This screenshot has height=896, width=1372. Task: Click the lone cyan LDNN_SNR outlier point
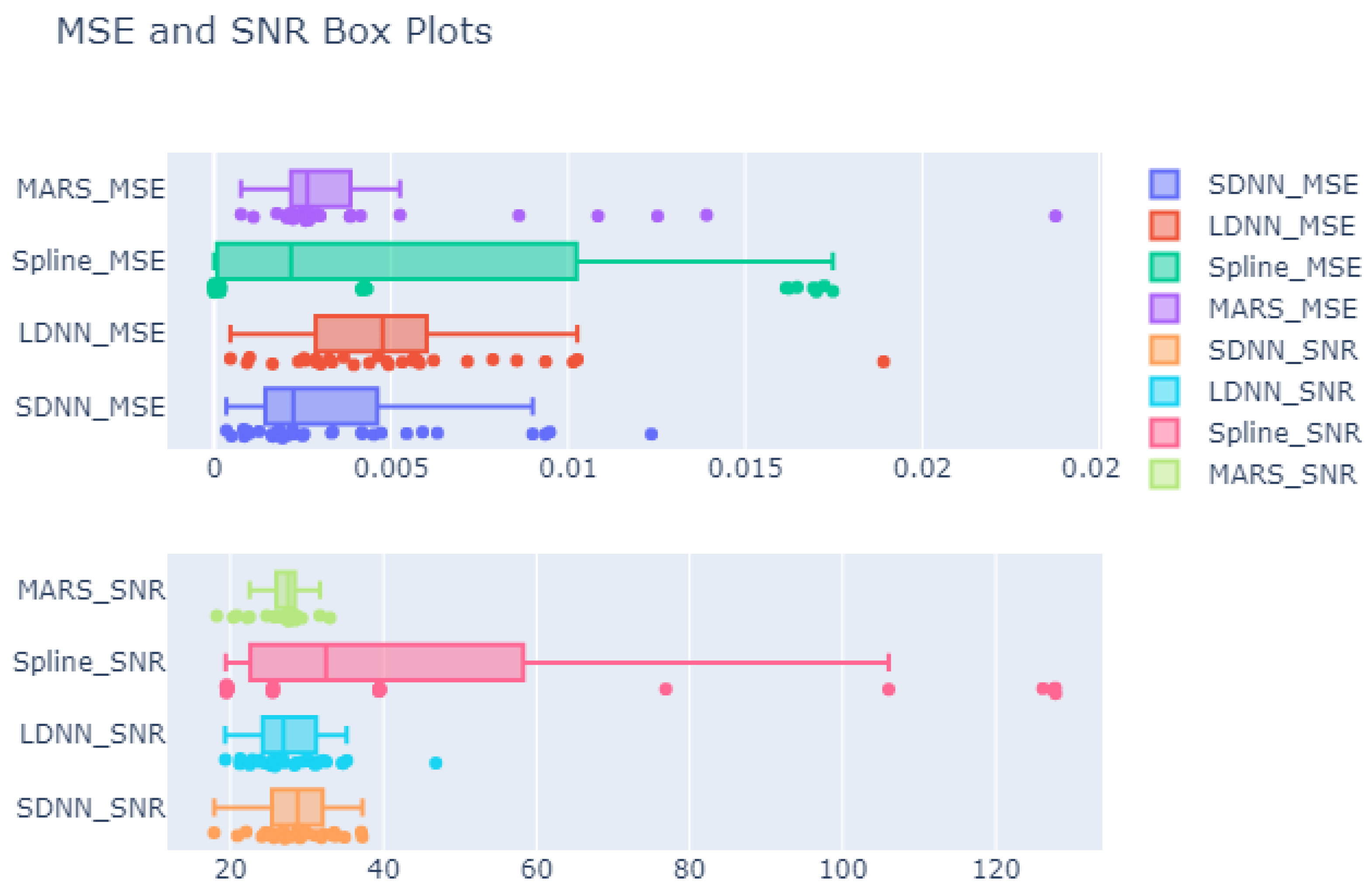[436, 763]
